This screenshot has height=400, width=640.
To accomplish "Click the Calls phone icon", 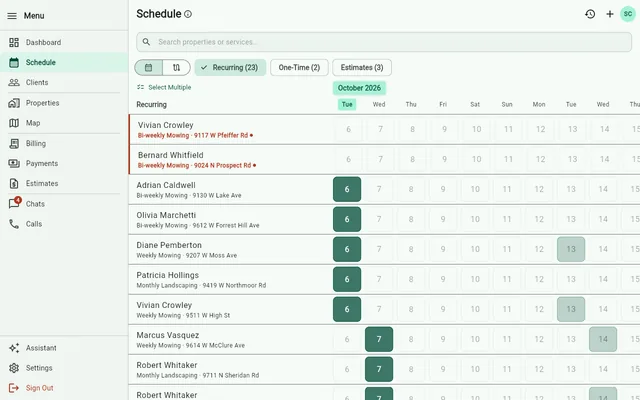I will [x=14, y=224].
